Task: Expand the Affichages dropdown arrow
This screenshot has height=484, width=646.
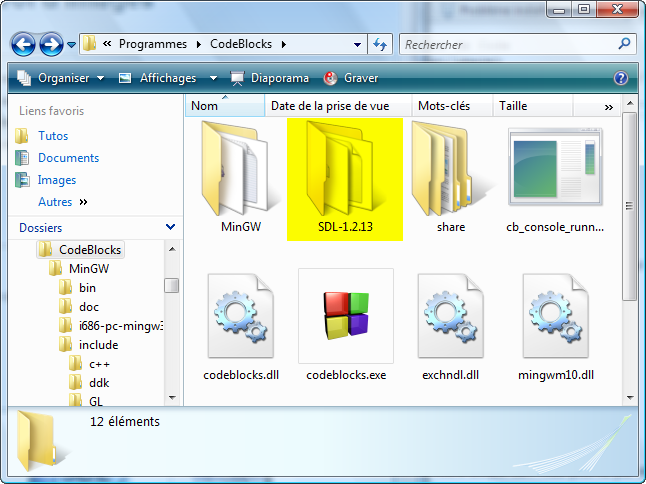Action: point(213,78)
